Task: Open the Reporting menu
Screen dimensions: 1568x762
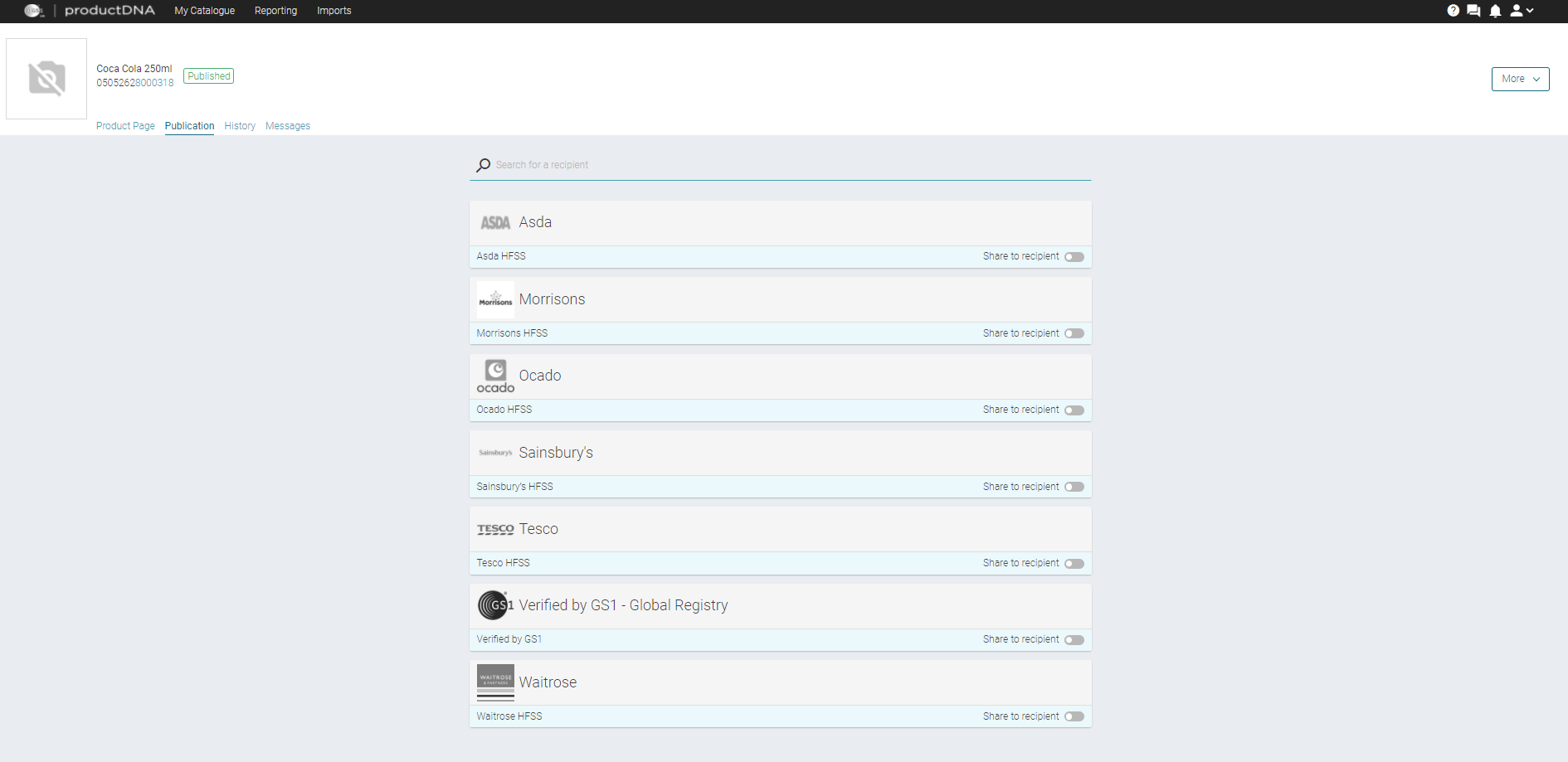Action: pos(275,11)
